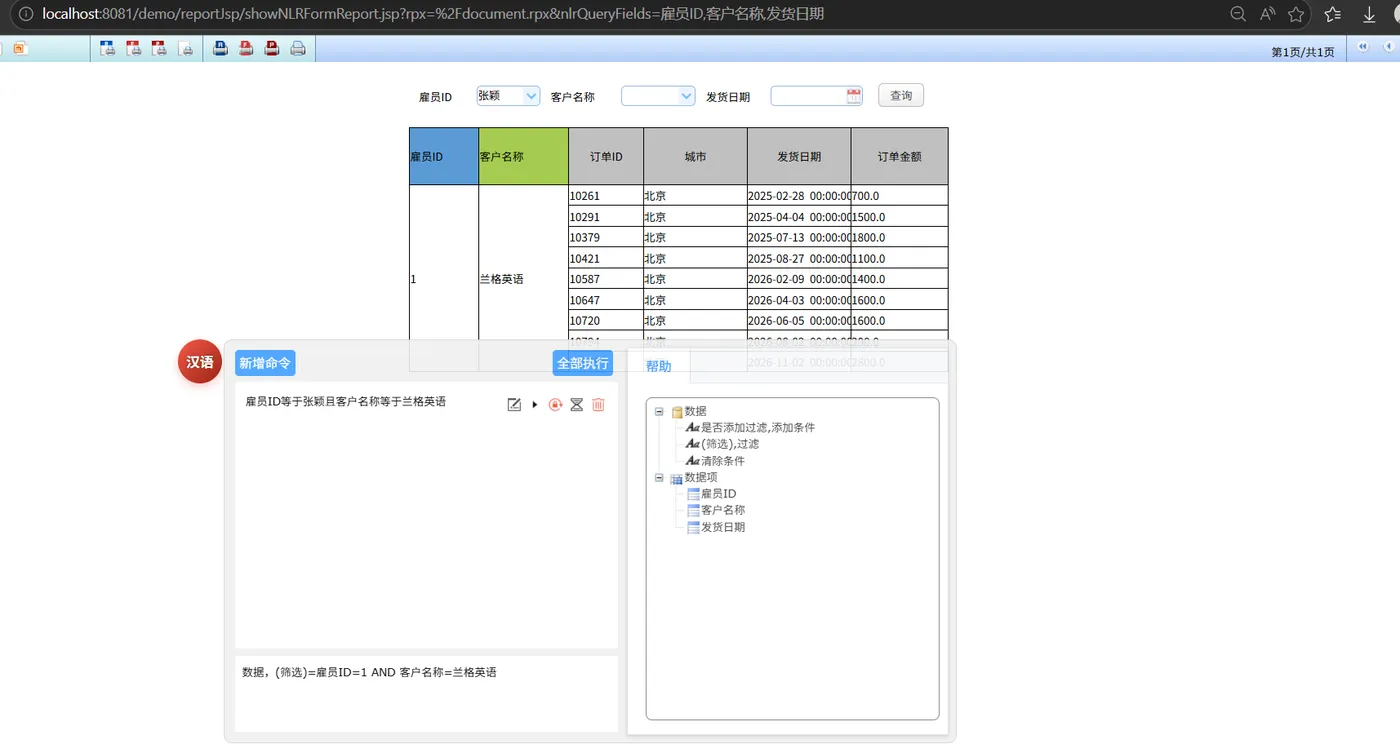Click the small printer icon with plain white page
The width and height of the screenshot is (1400, 744).
coord(185,48)
